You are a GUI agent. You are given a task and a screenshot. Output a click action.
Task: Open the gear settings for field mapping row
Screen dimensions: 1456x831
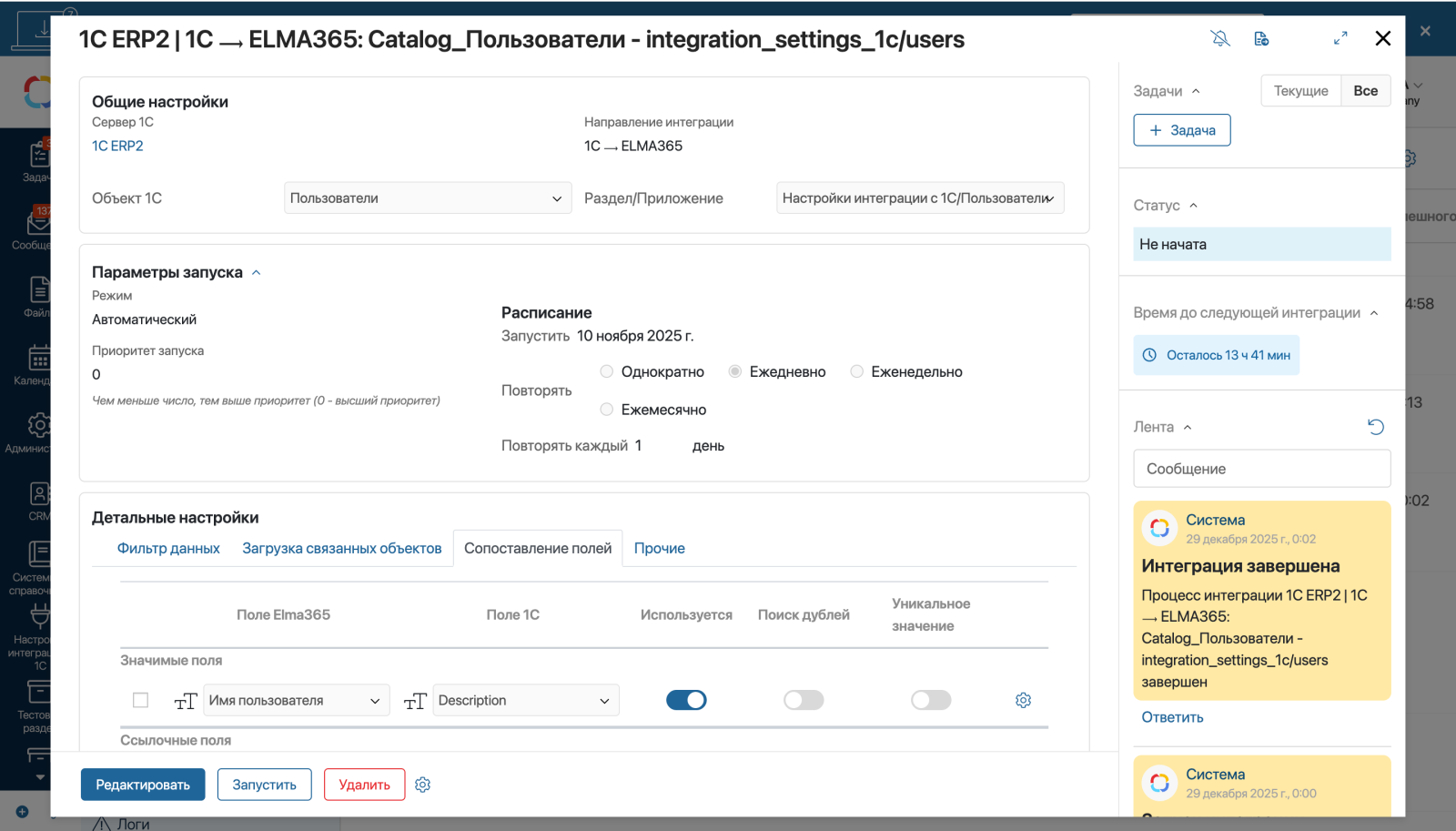pyautogui.click(x=1023, y=700)
